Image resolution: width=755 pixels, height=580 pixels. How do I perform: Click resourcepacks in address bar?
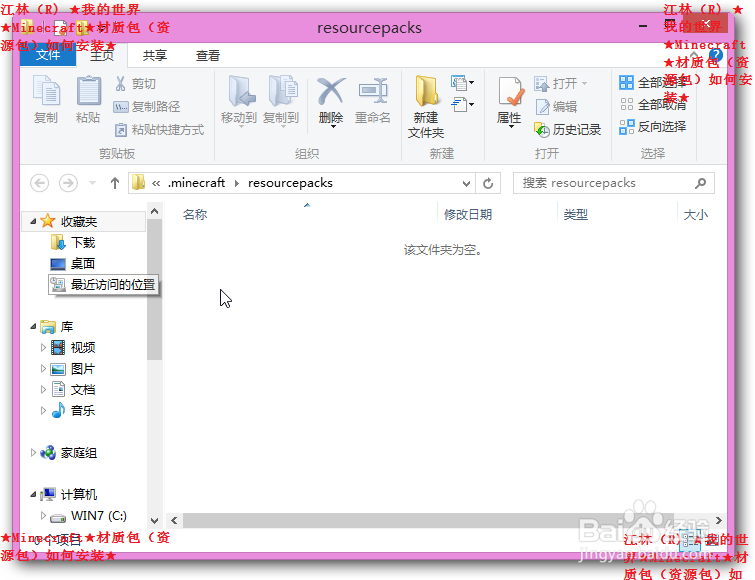tap(290, 183)
